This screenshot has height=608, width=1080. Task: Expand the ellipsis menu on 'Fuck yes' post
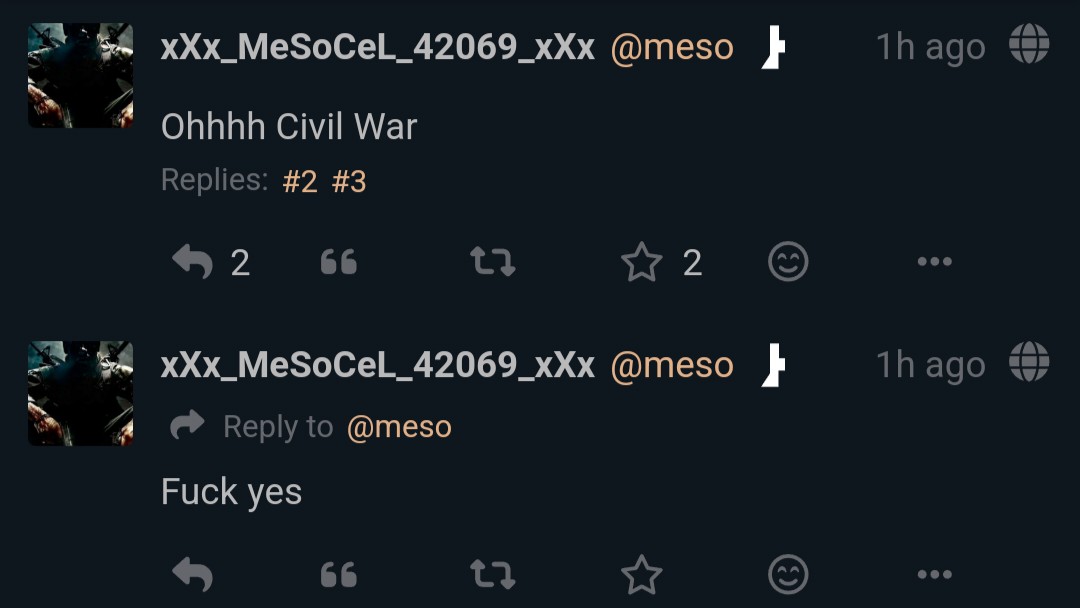click(x=935, y=574)
